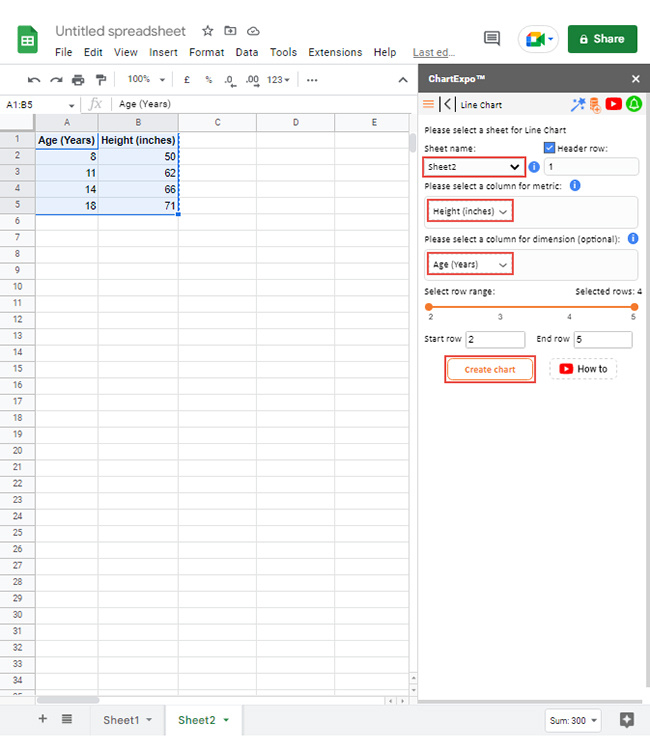Star the Untitled spreadsheet
650x750 pixels.
[x=208, y=31]
